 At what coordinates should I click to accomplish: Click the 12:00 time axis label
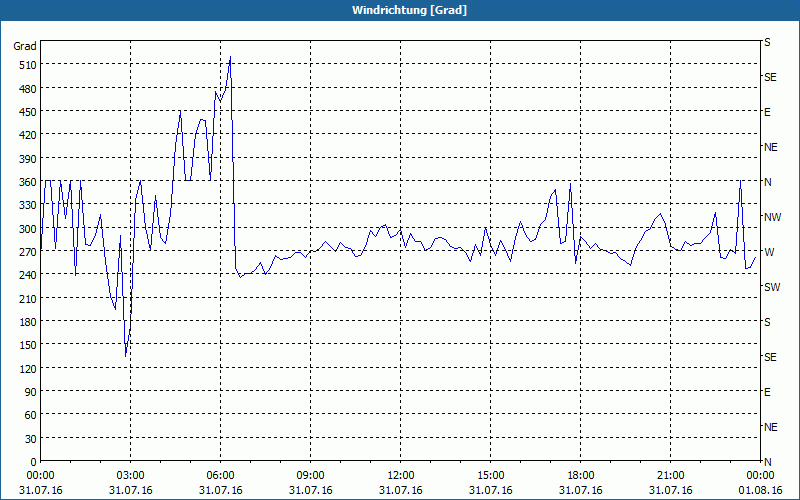[x=401, y=476]
